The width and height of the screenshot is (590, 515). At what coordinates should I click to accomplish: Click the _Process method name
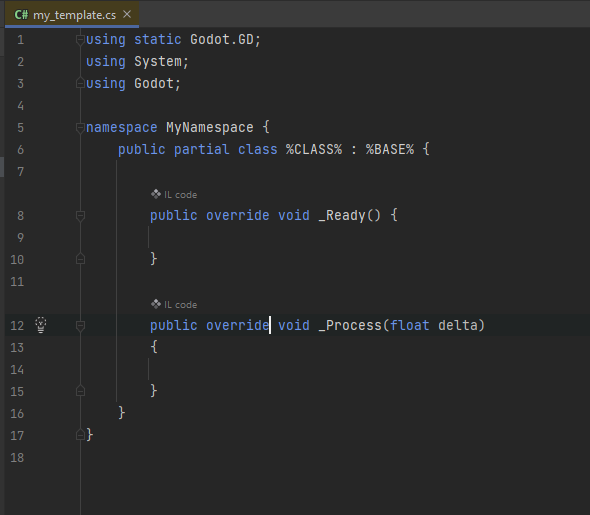[350, 325]
